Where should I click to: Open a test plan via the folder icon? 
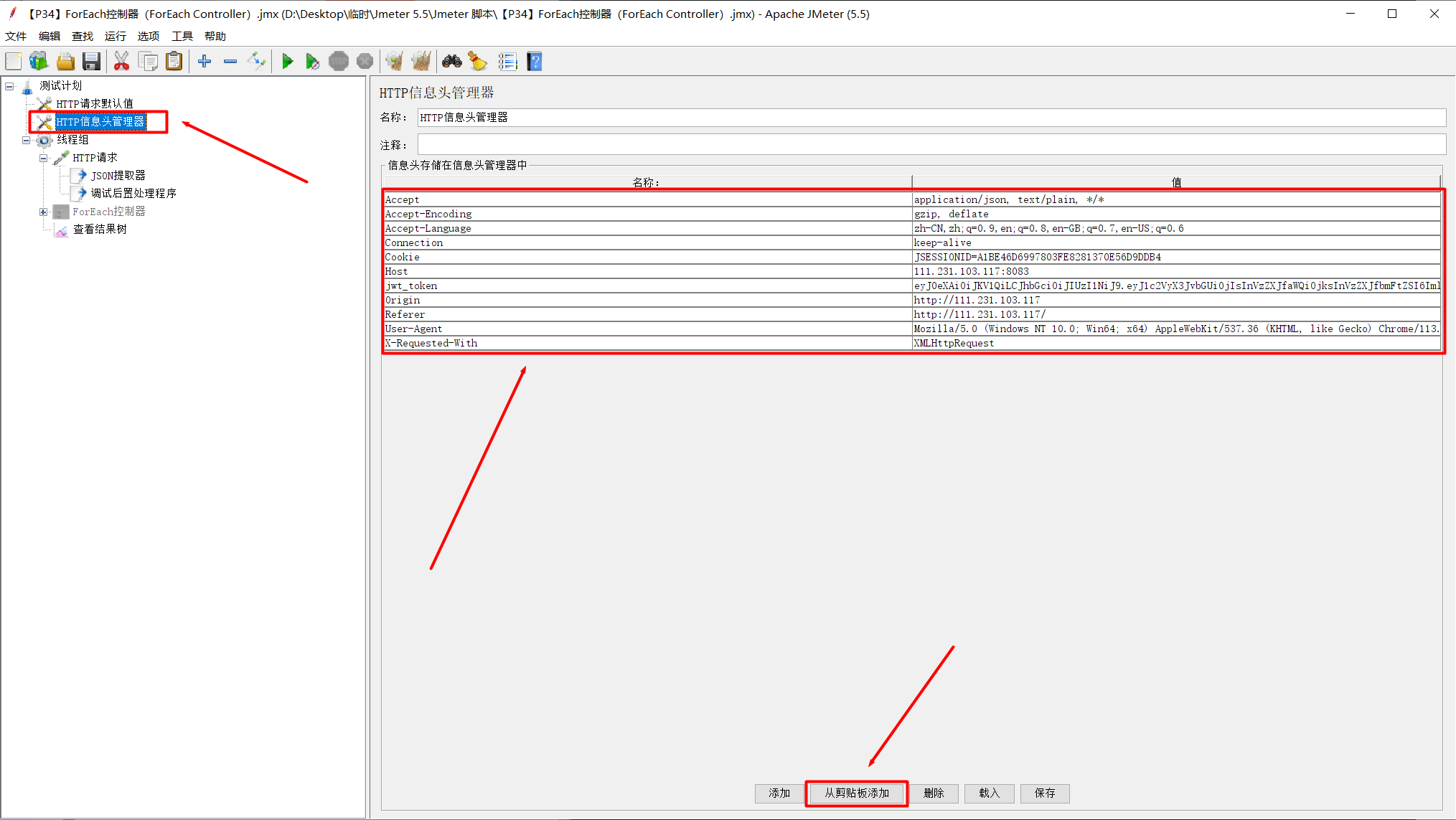(x=65, y=62)
